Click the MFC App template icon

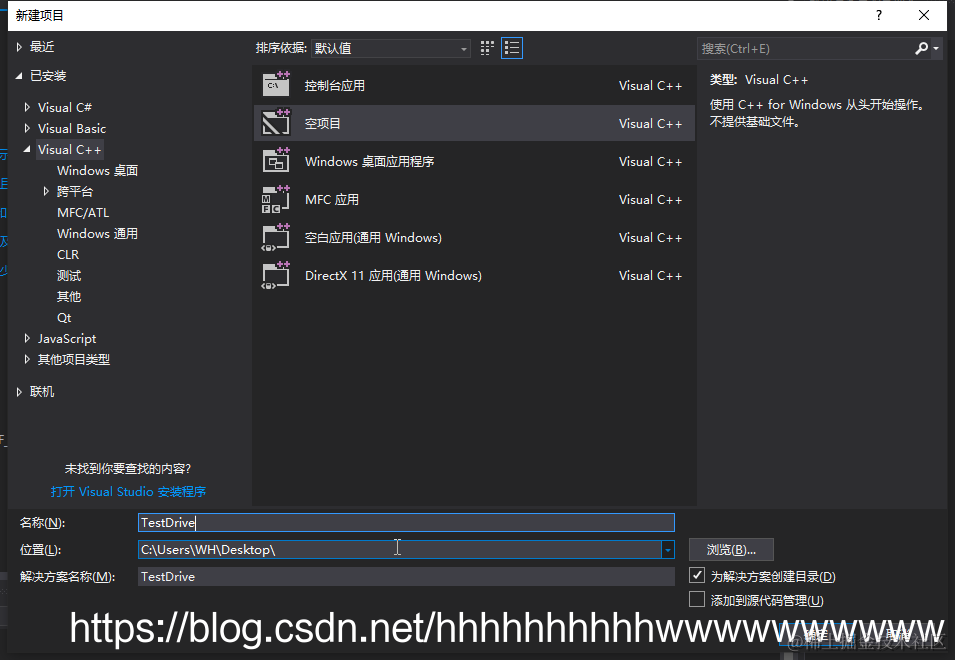[x=276, y=199]
